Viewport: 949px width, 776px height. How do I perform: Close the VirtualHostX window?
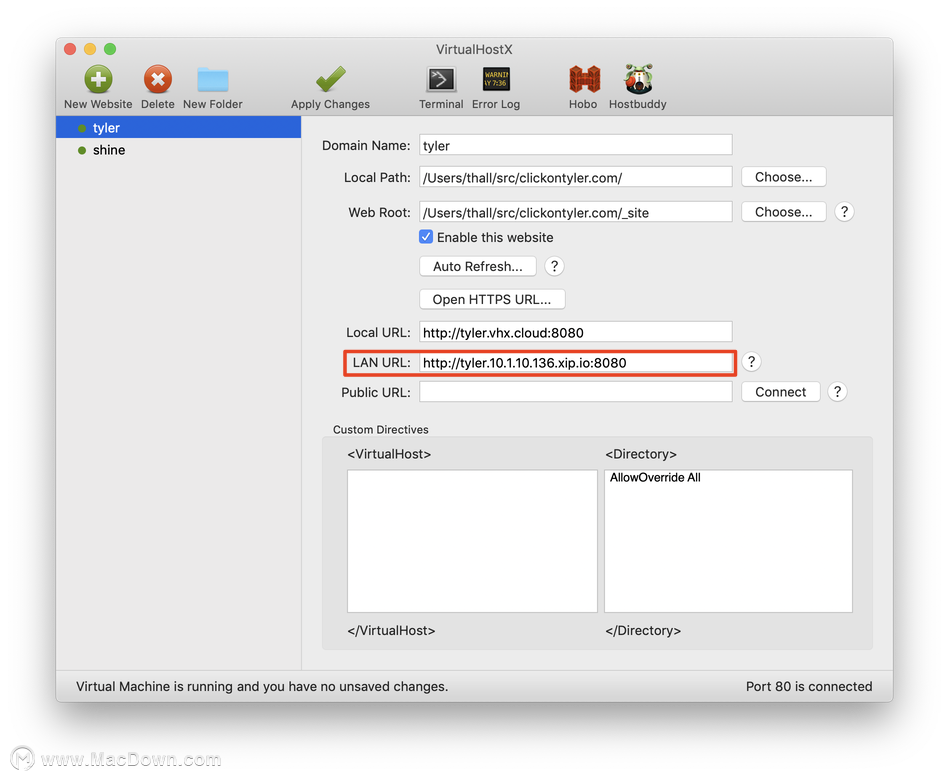point(70,49)
